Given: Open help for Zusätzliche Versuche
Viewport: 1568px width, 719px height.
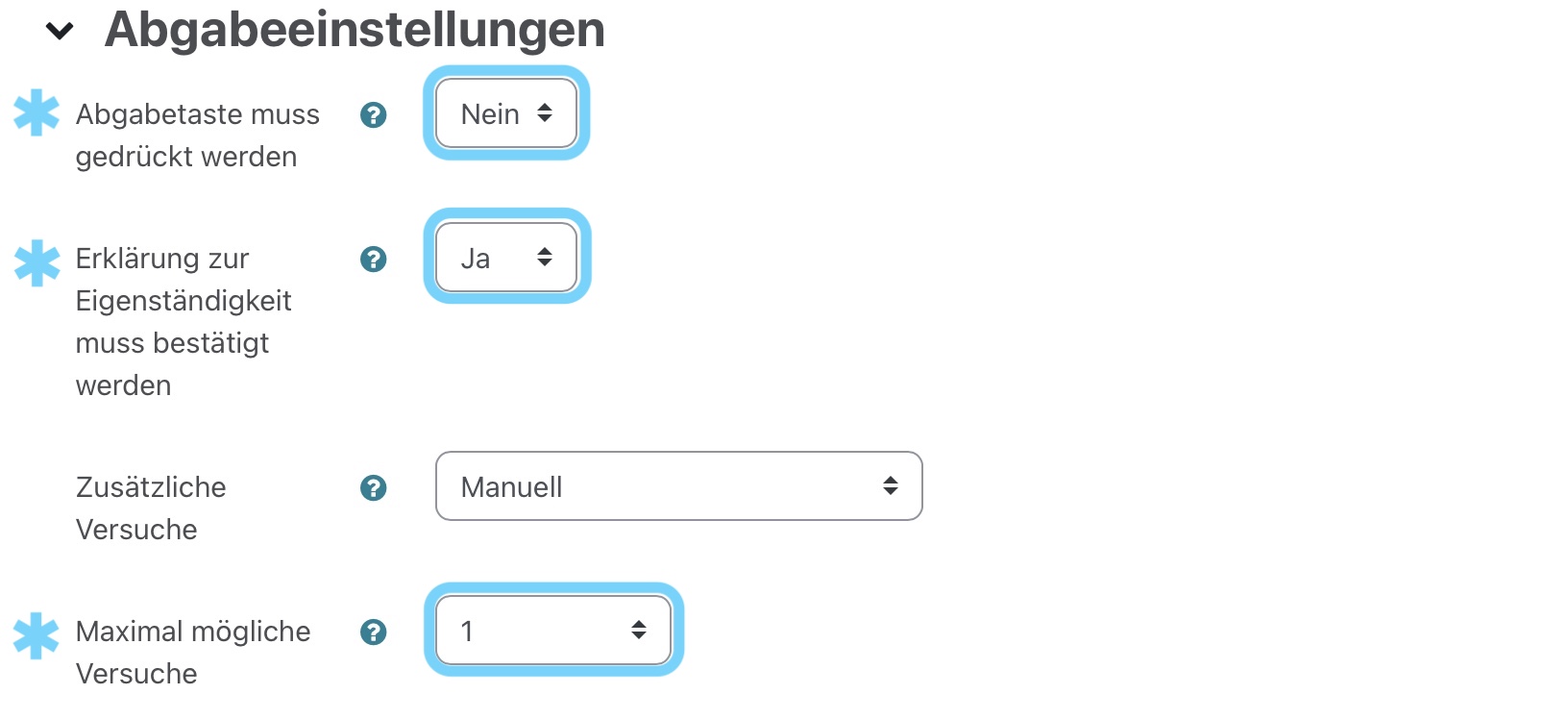Looking at the screenshot, I should (x=374, y=487).
